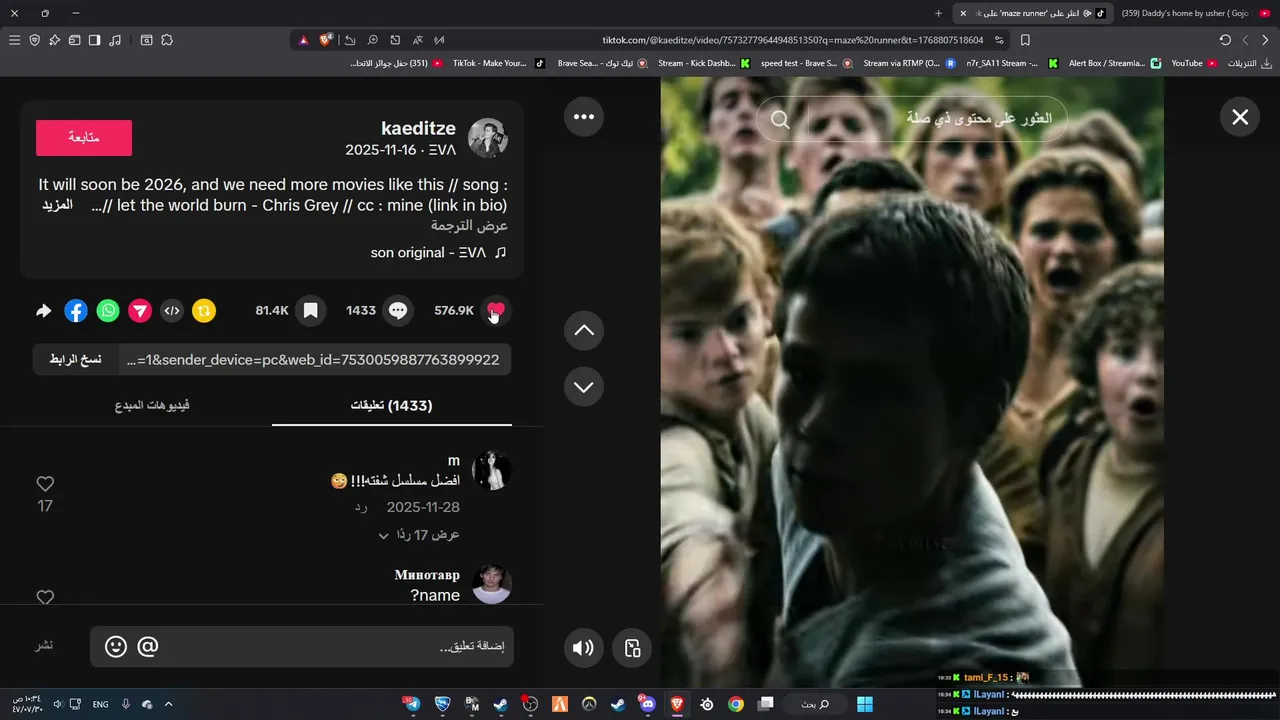Open the YouTube bookmark
The height and width of the screenshot is (720, 1280).
1194,63
